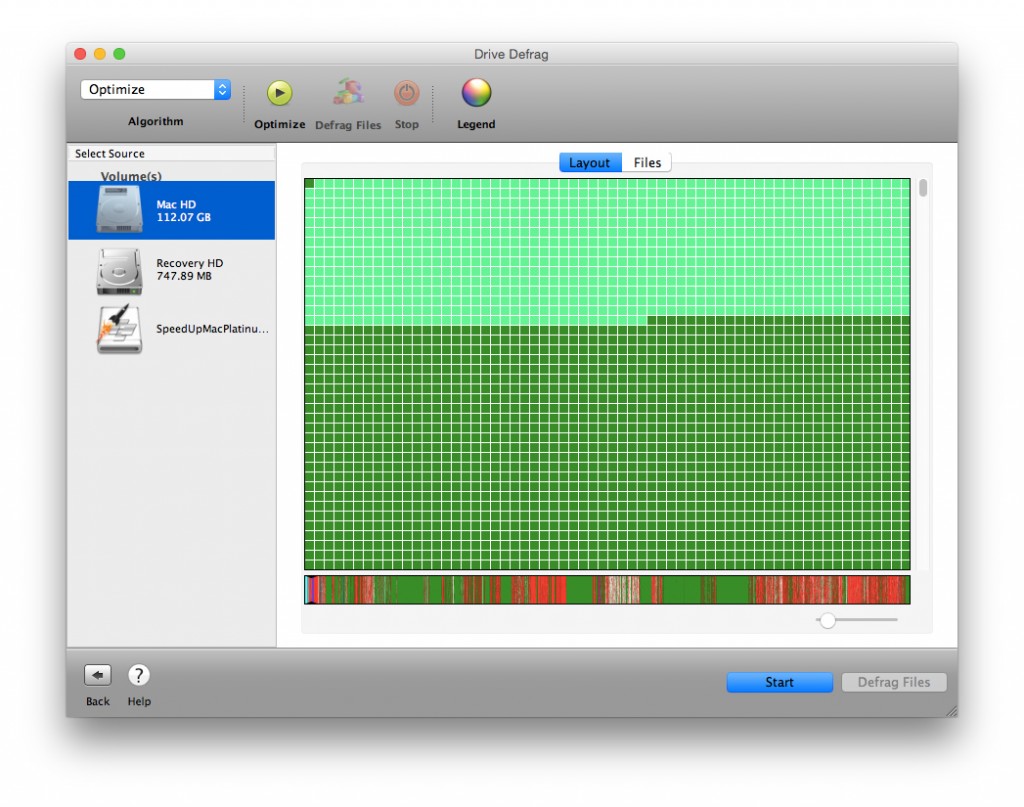This screenshot has width=1024, height=807.
Task: Click the Defrag Files toolbar icon
Action: [x=348, y=93]
